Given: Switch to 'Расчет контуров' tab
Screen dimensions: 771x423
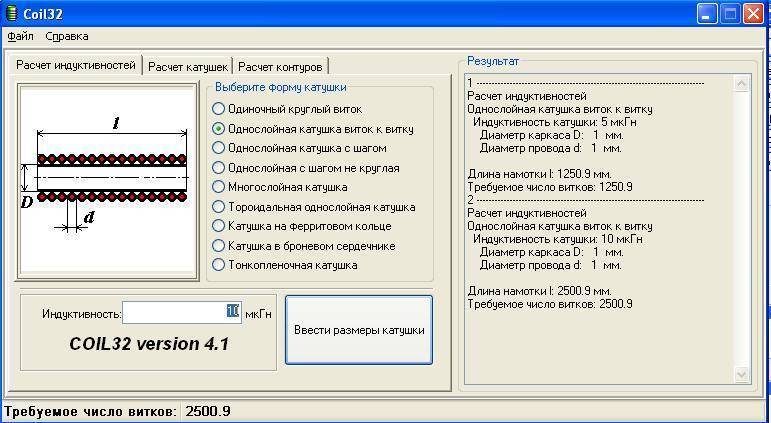Looking at the screenshot, I should (280, 66).
